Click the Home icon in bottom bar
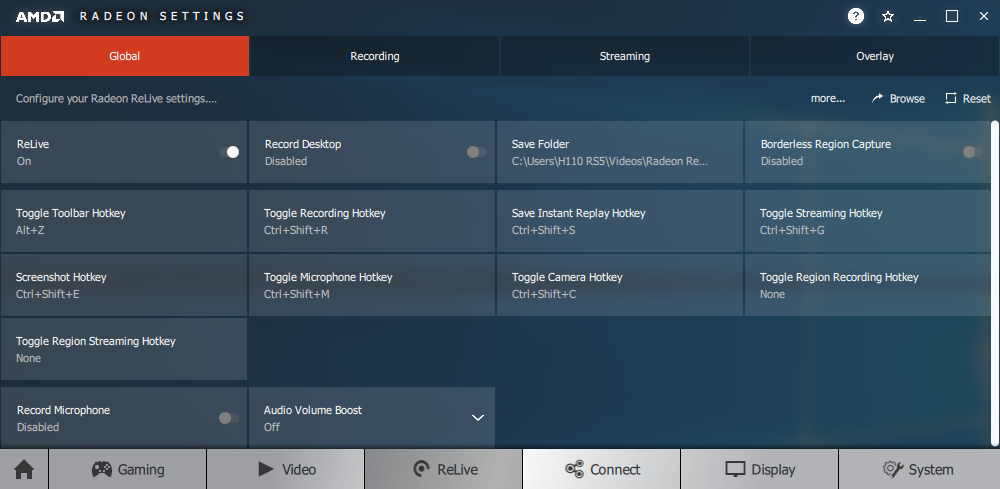This screenshot has height=489, width=1000. click(24, 469)
